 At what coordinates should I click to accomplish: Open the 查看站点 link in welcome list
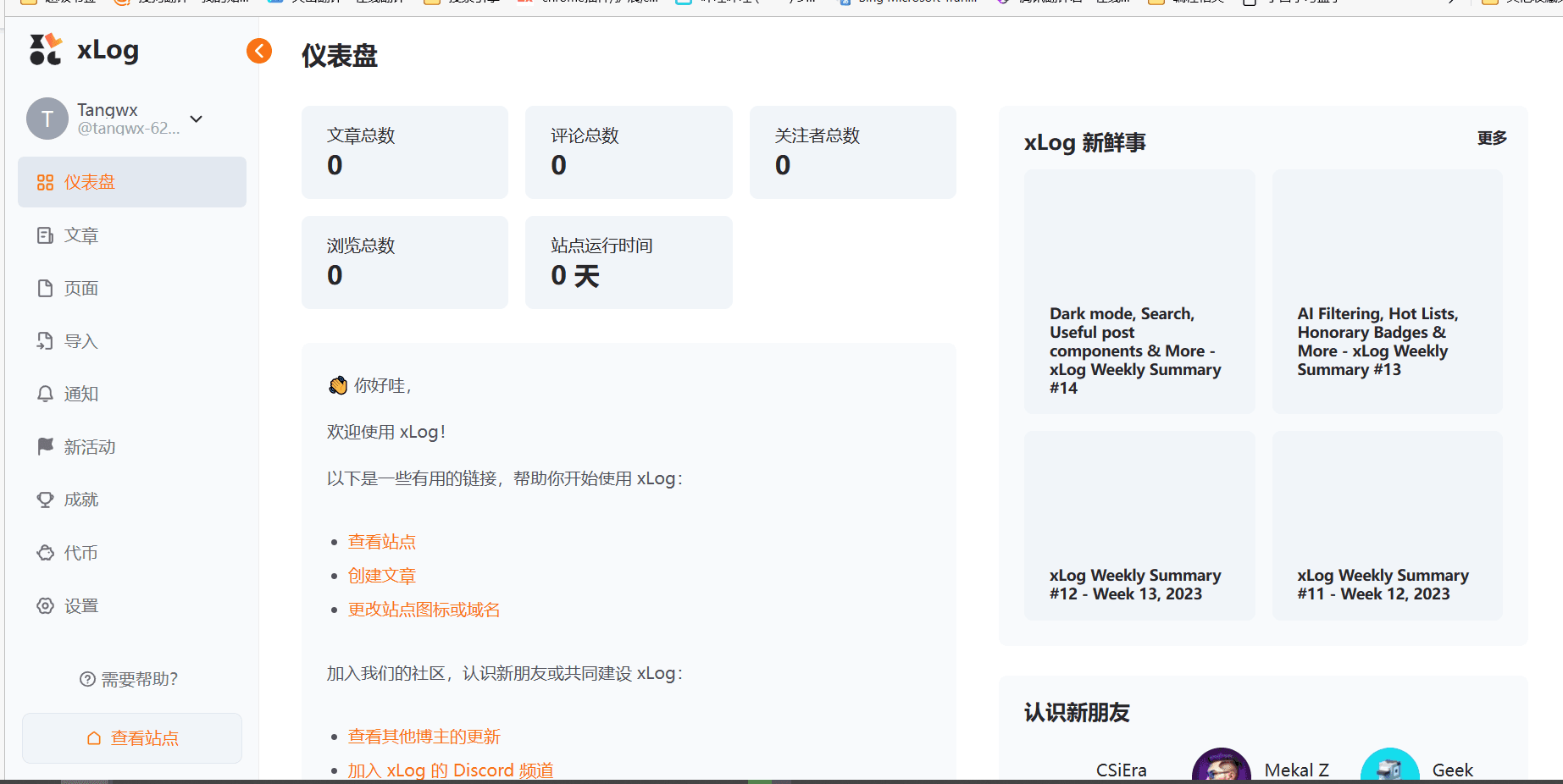(x=382, y=542)
